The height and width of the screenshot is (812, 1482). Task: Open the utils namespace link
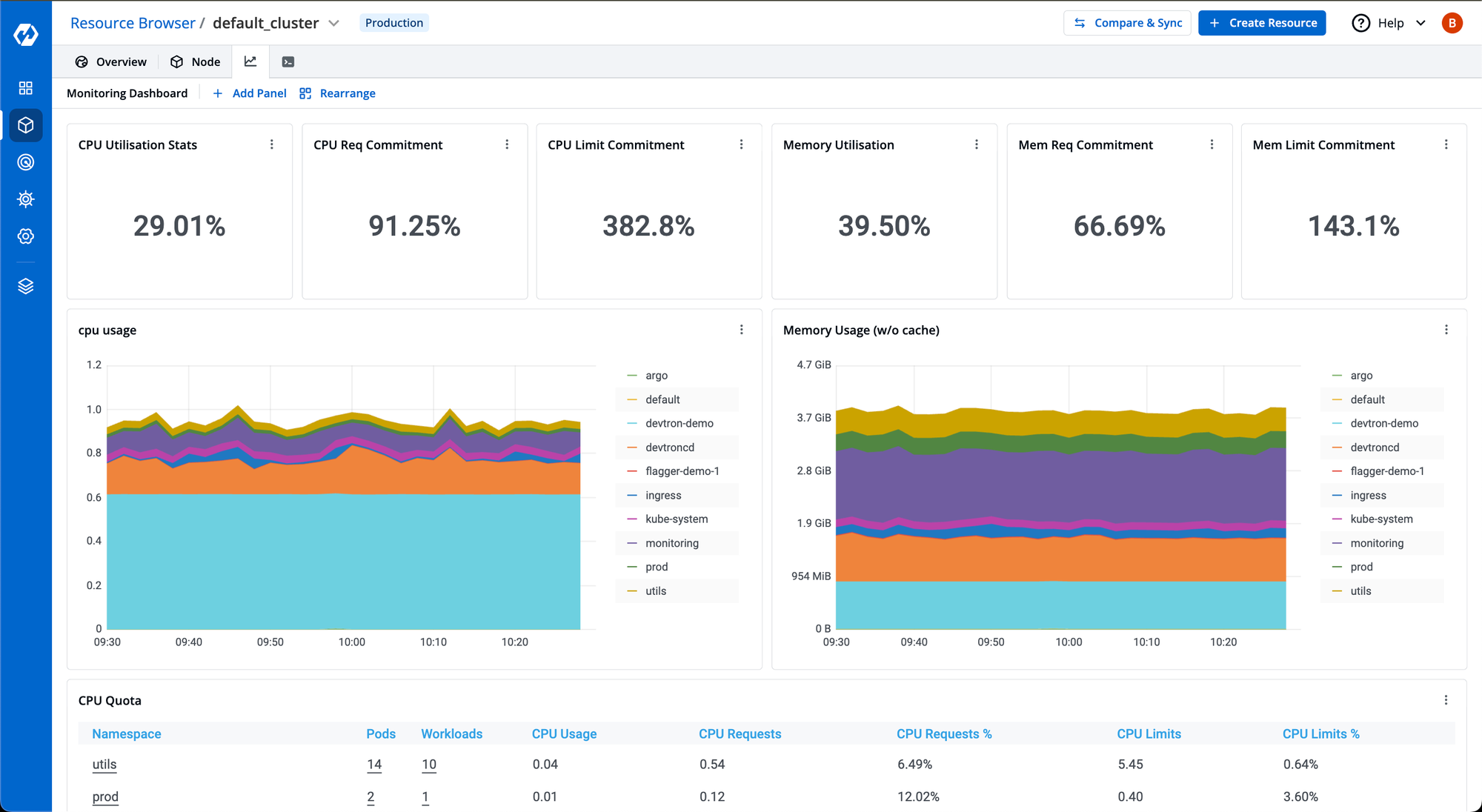point(104,765)
